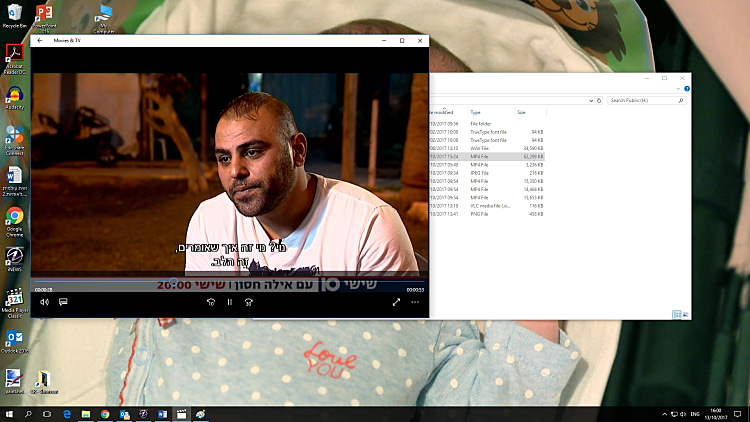Open Audacity from the desktop

pyautogui.click(x=15, y=97)
